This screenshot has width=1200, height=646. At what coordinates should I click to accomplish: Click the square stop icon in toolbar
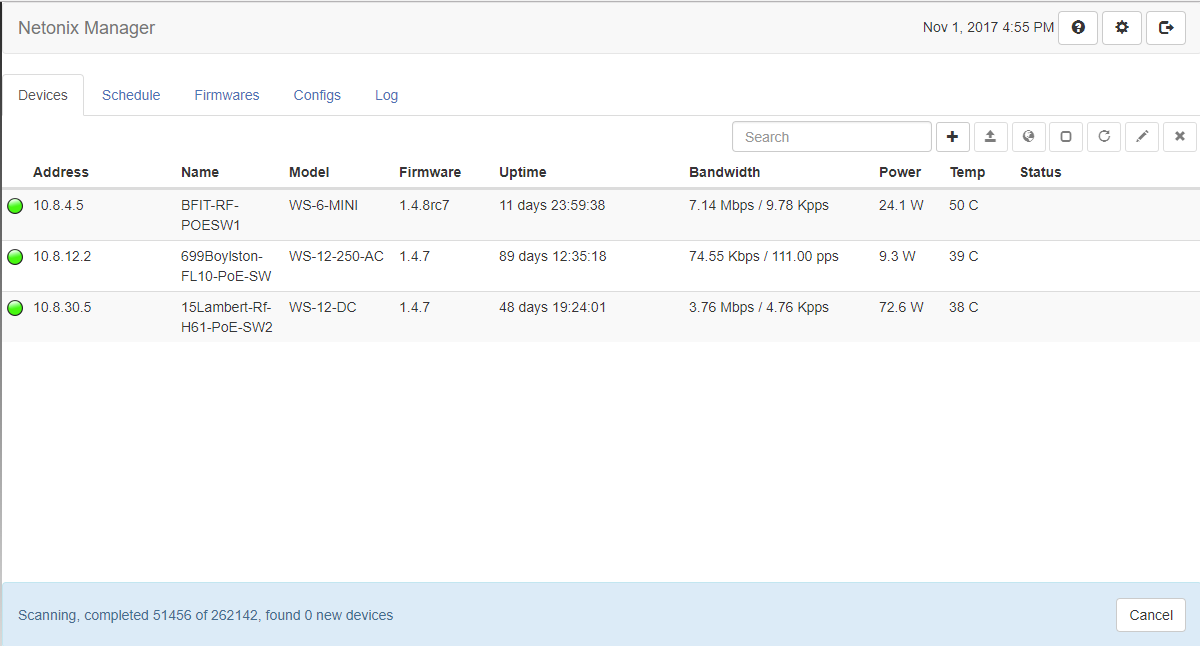(x=1066, y=137)
